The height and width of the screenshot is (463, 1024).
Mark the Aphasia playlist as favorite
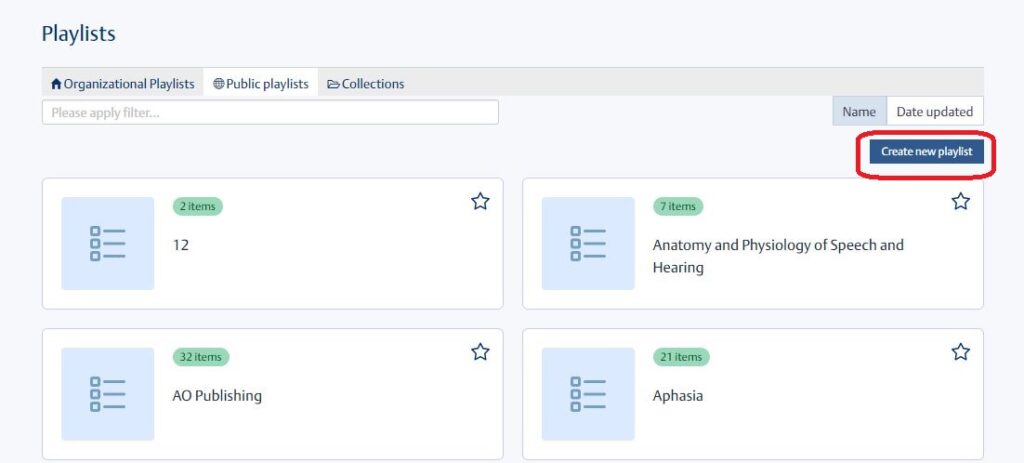point(960,352)
